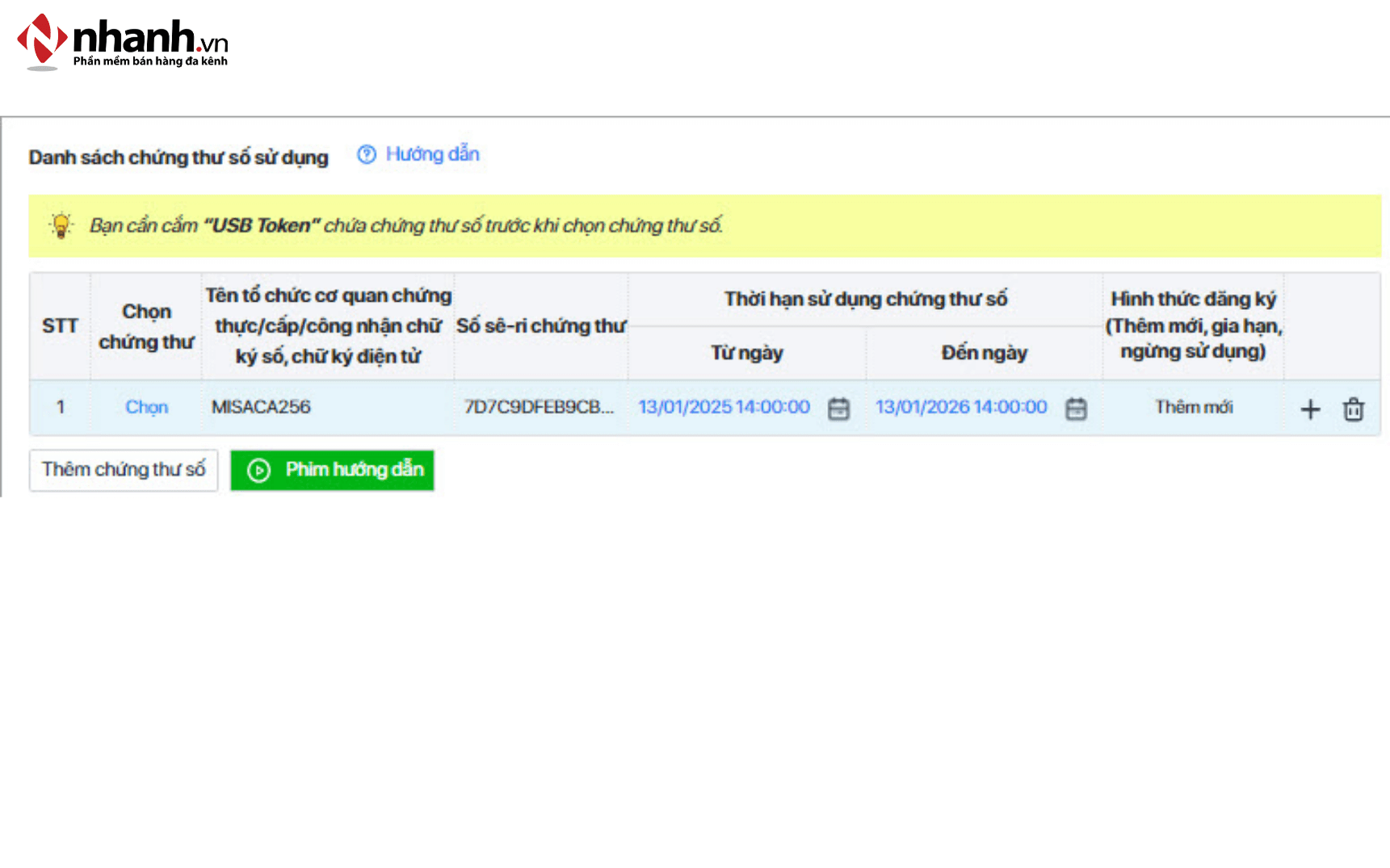1390x868 pixels.
Task: Click the lightbulb tip icon
Action: point(61,225)
